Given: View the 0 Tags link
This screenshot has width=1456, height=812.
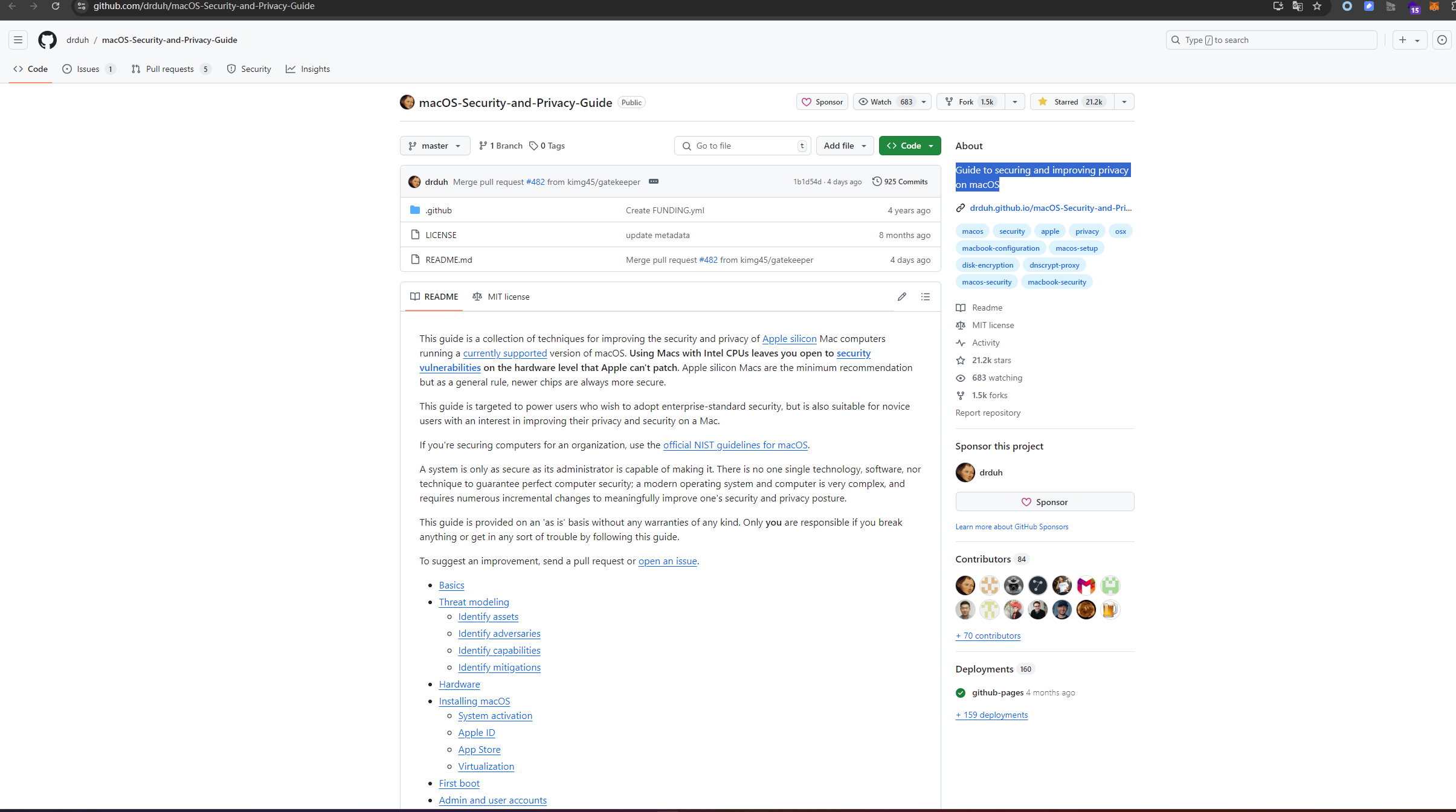Looking at the screenshot, I should coord(547,146).
